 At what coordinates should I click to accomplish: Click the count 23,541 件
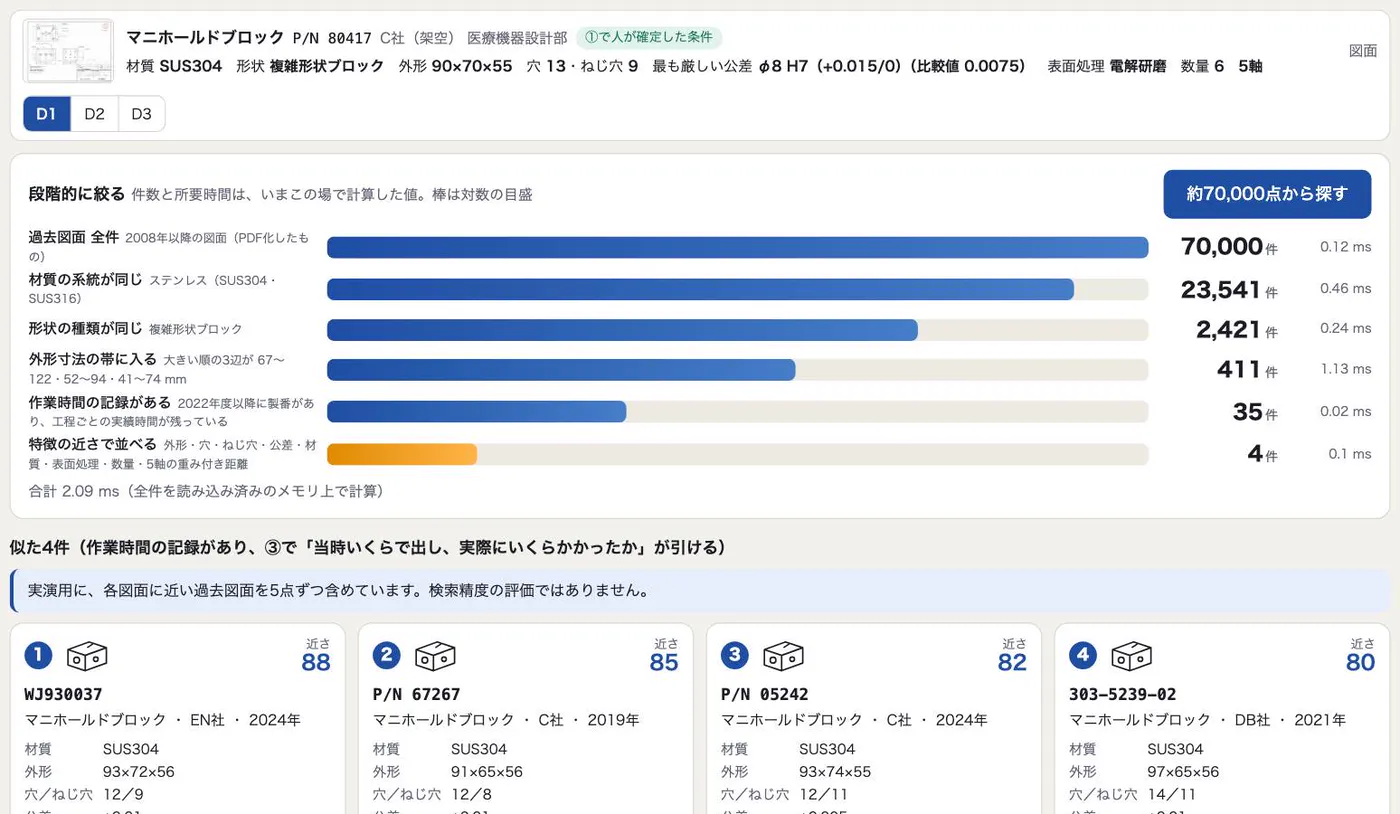(x=1229, y=290)
